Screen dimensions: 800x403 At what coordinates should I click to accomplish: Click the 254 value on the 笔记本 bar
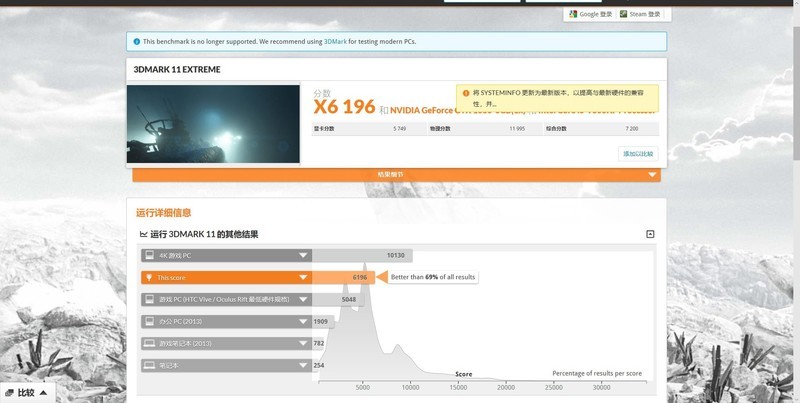[319, 365]
